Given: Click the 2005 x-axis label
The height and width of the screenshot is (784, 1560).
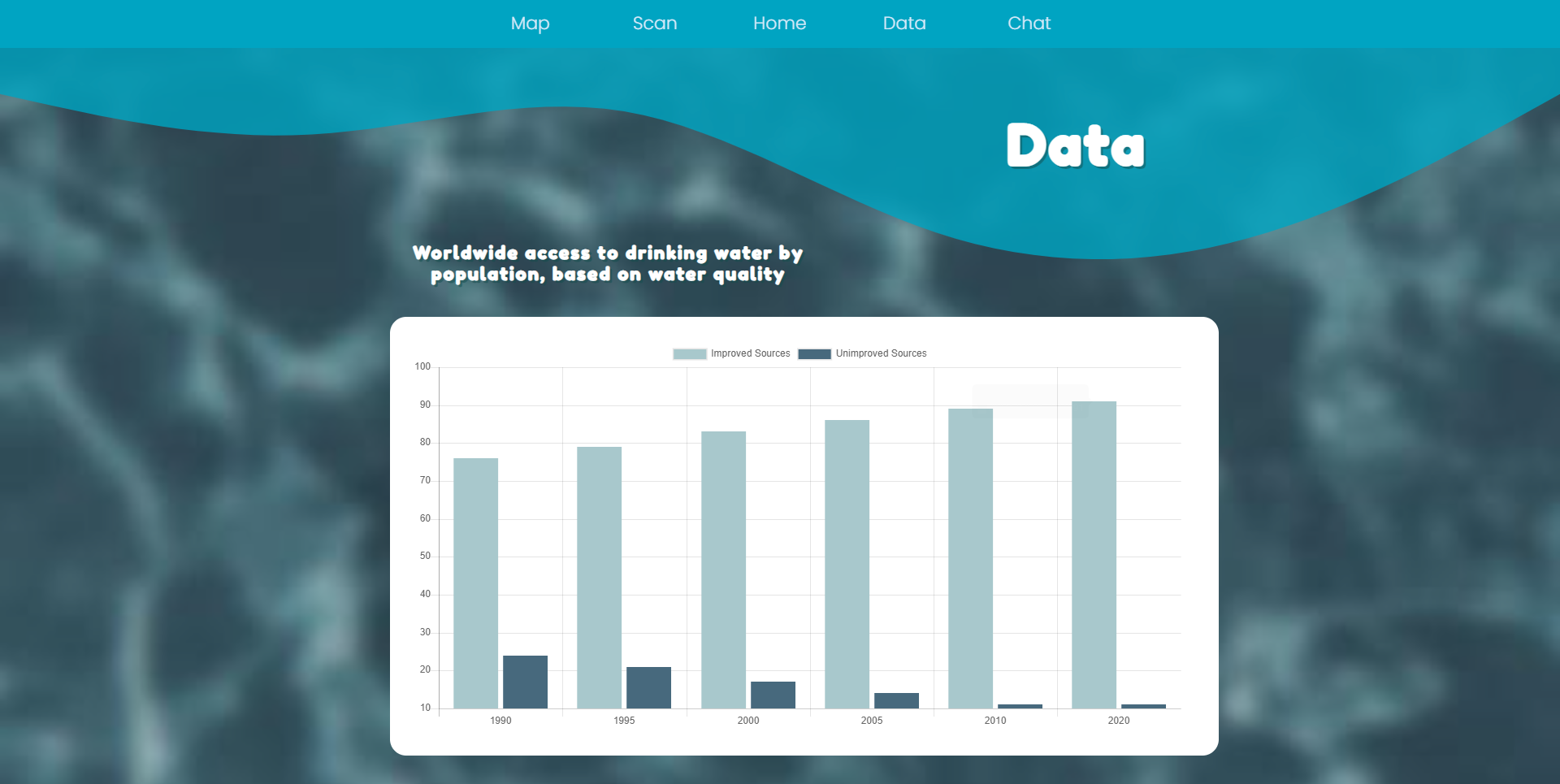Looking at the screenshot, I should [x=872, y=721].
